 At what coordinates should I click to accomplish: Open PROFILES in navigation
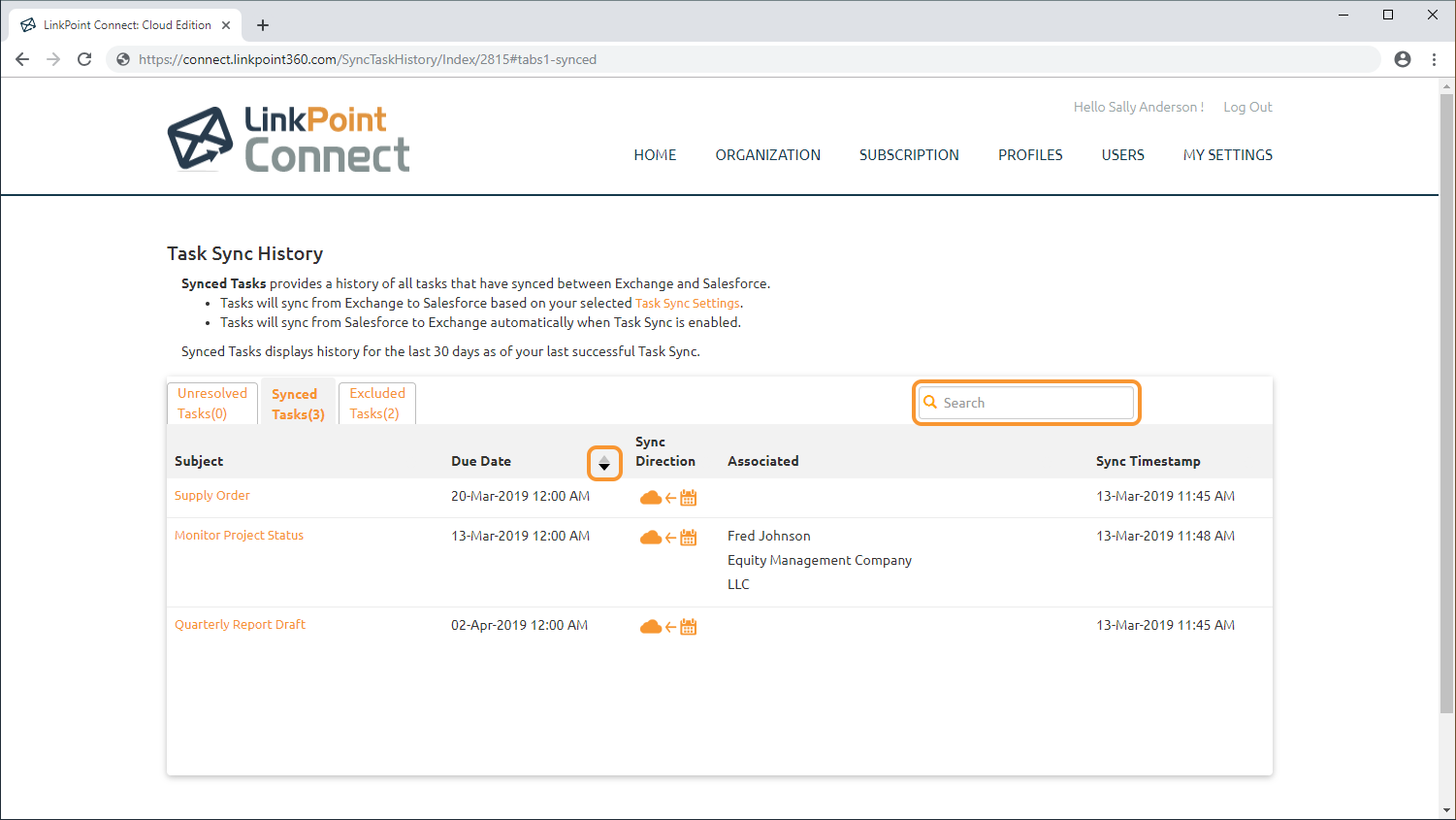(x=1030, y=155)
